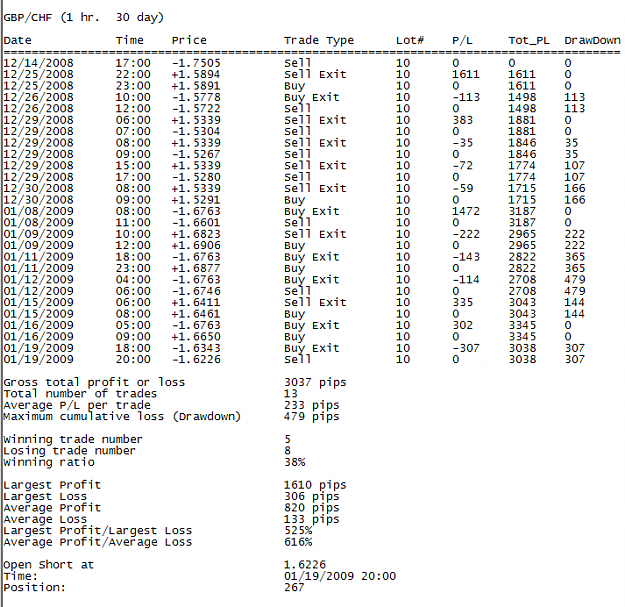625x607 pixels.
Task: Click the Winning ratio value 38%
Action: point(295,463)
